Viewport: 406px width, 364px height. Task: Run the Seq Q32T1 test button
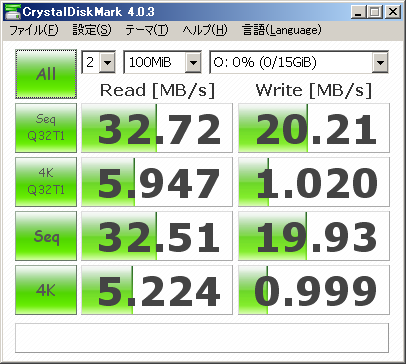pyautogui.click(x=46, y=128)
